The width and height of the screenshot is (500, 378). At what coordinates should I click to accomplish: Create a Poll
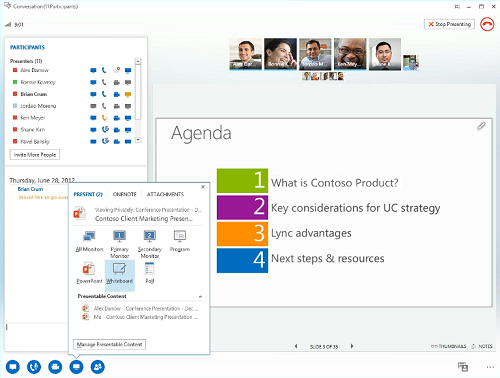149,273
